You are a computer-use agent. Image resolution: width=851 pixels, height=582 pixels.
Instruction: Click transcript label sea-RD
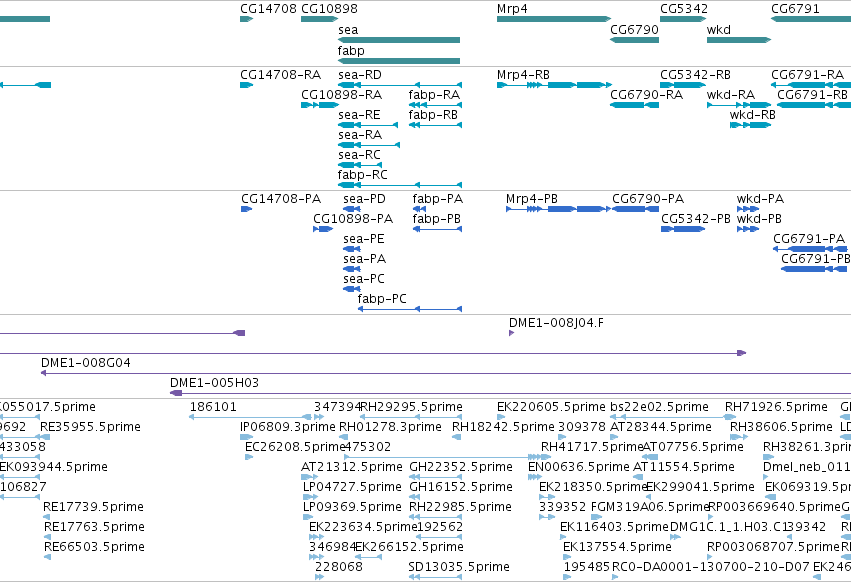tap(359, 75)
